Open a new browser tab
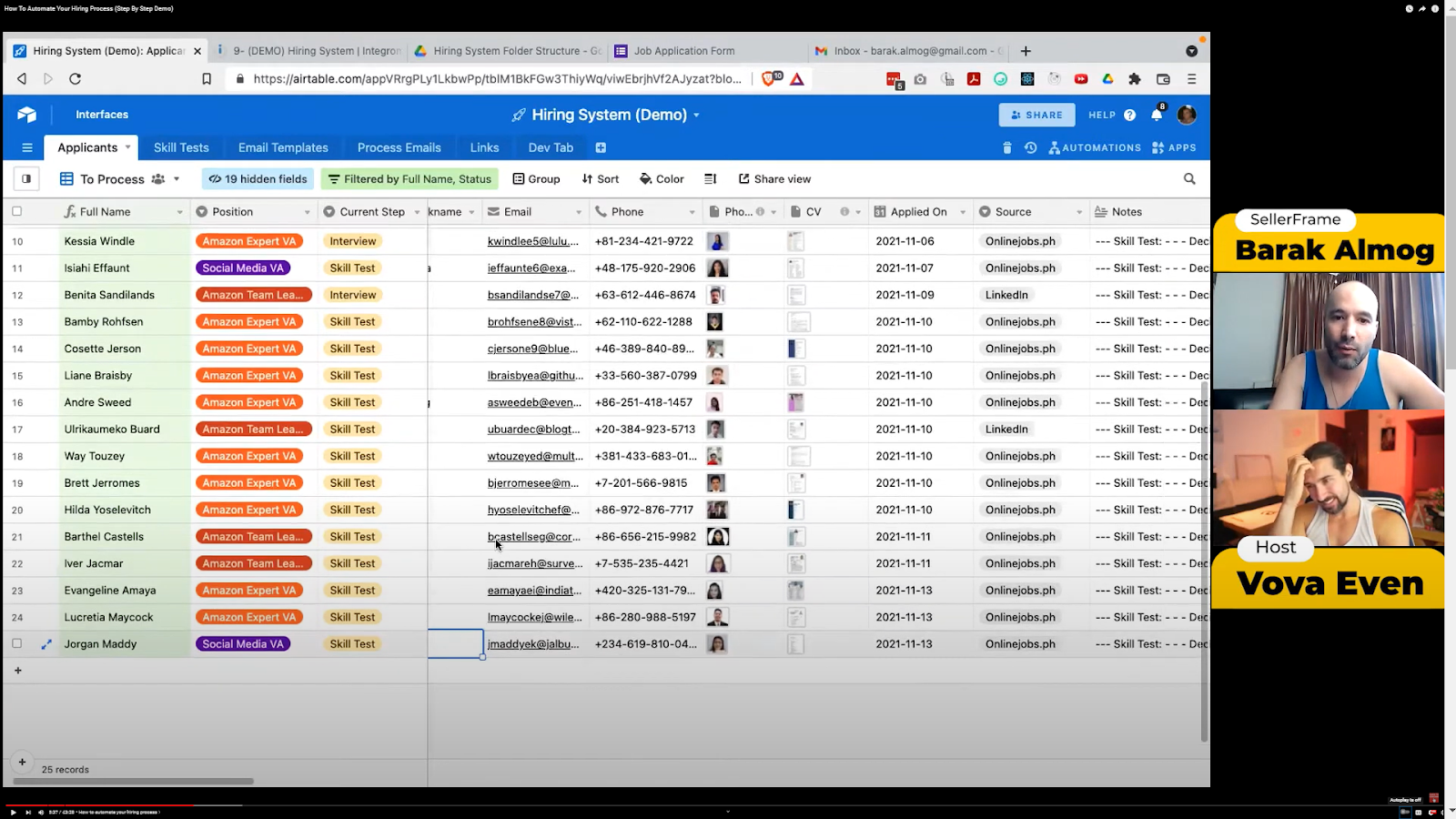The width and height of the screenshot is (1456, 819). tap(1026, 51)
